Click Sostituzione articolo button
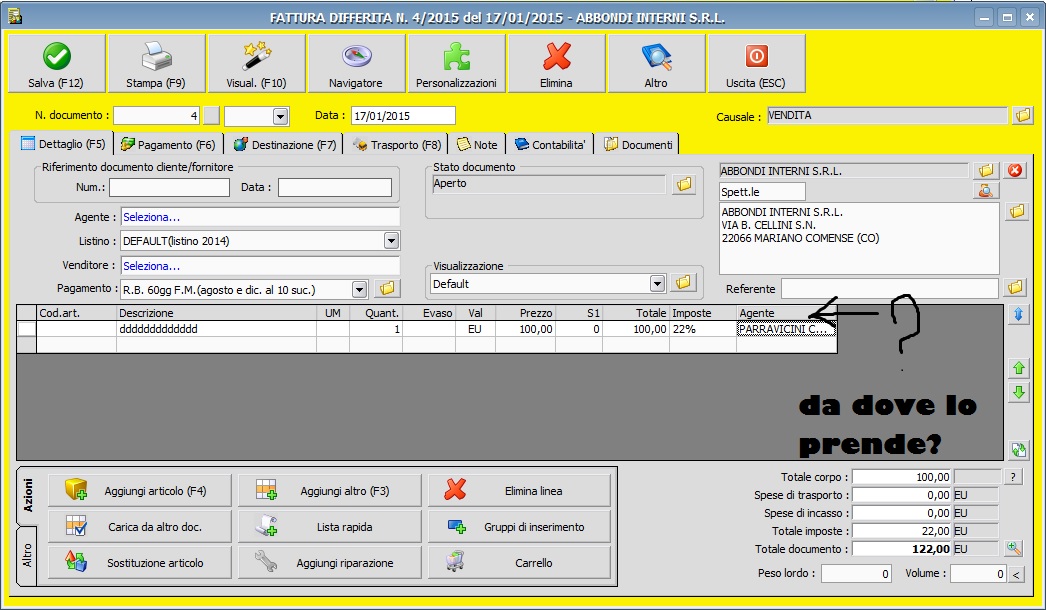Image resolution: width=1046 pixels, height=610 pixels. coord(139,563)
